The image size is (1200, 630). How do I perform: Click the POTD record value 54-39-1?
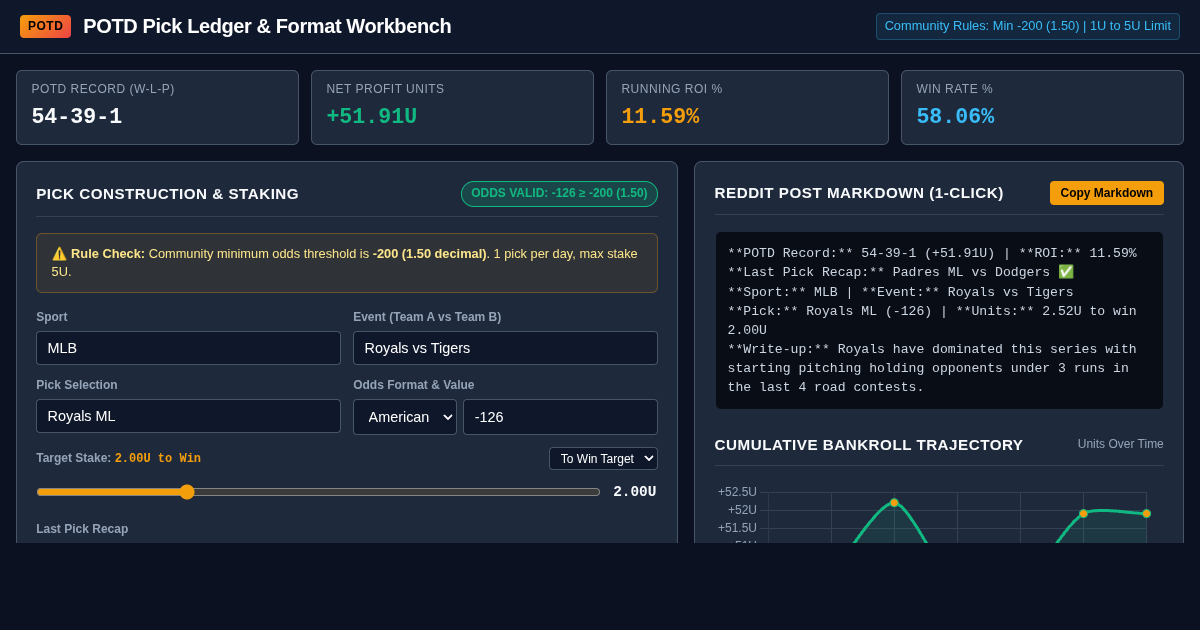click(x=77, y=117)
